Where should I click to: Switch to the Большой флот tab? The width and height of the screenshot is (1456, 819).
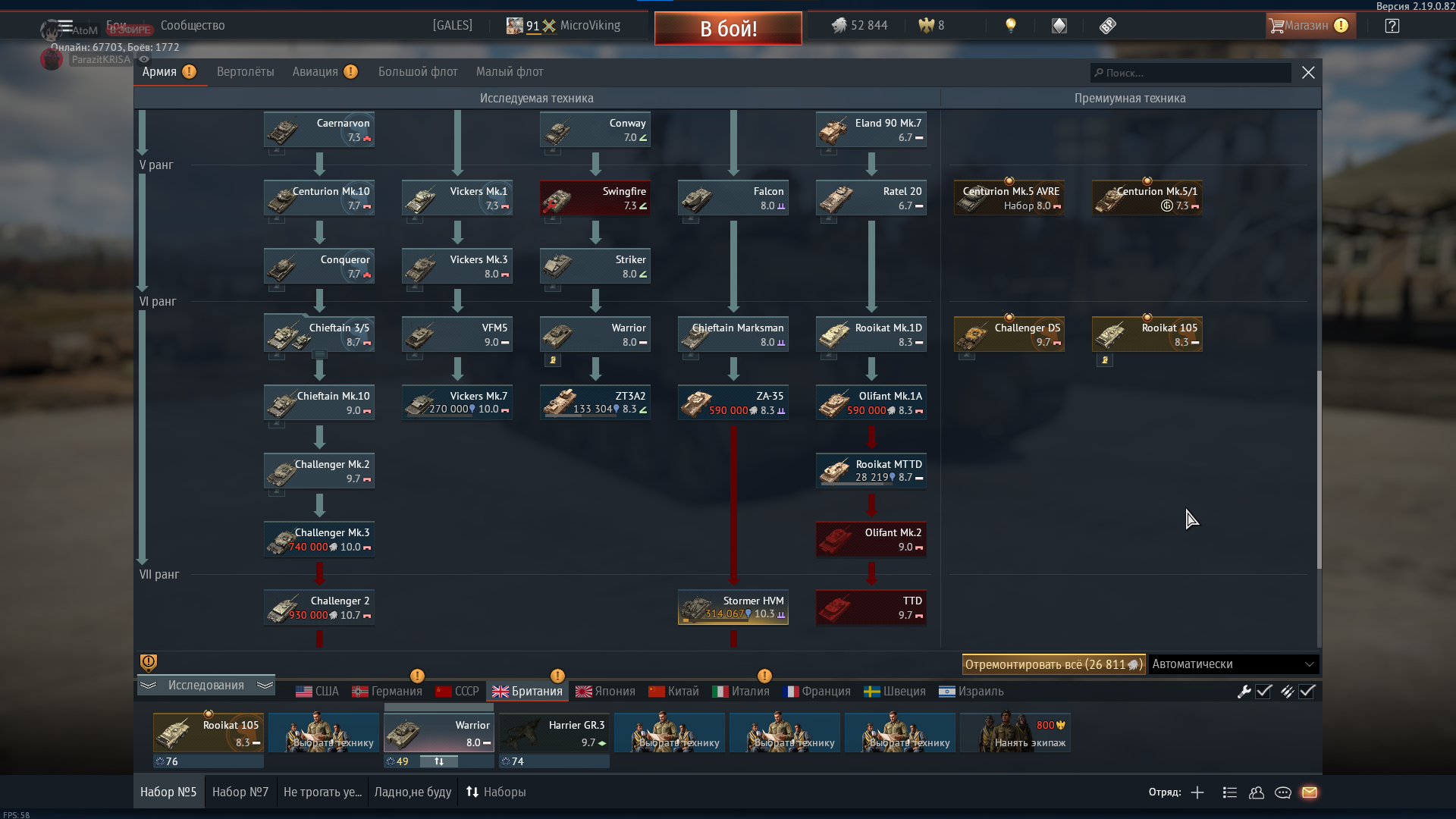pos(418,72)
